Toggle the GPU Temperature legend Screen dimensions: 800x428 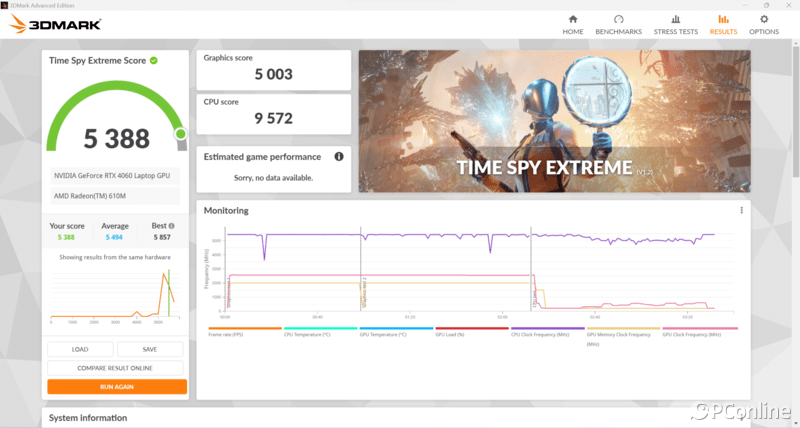(396, 332)
